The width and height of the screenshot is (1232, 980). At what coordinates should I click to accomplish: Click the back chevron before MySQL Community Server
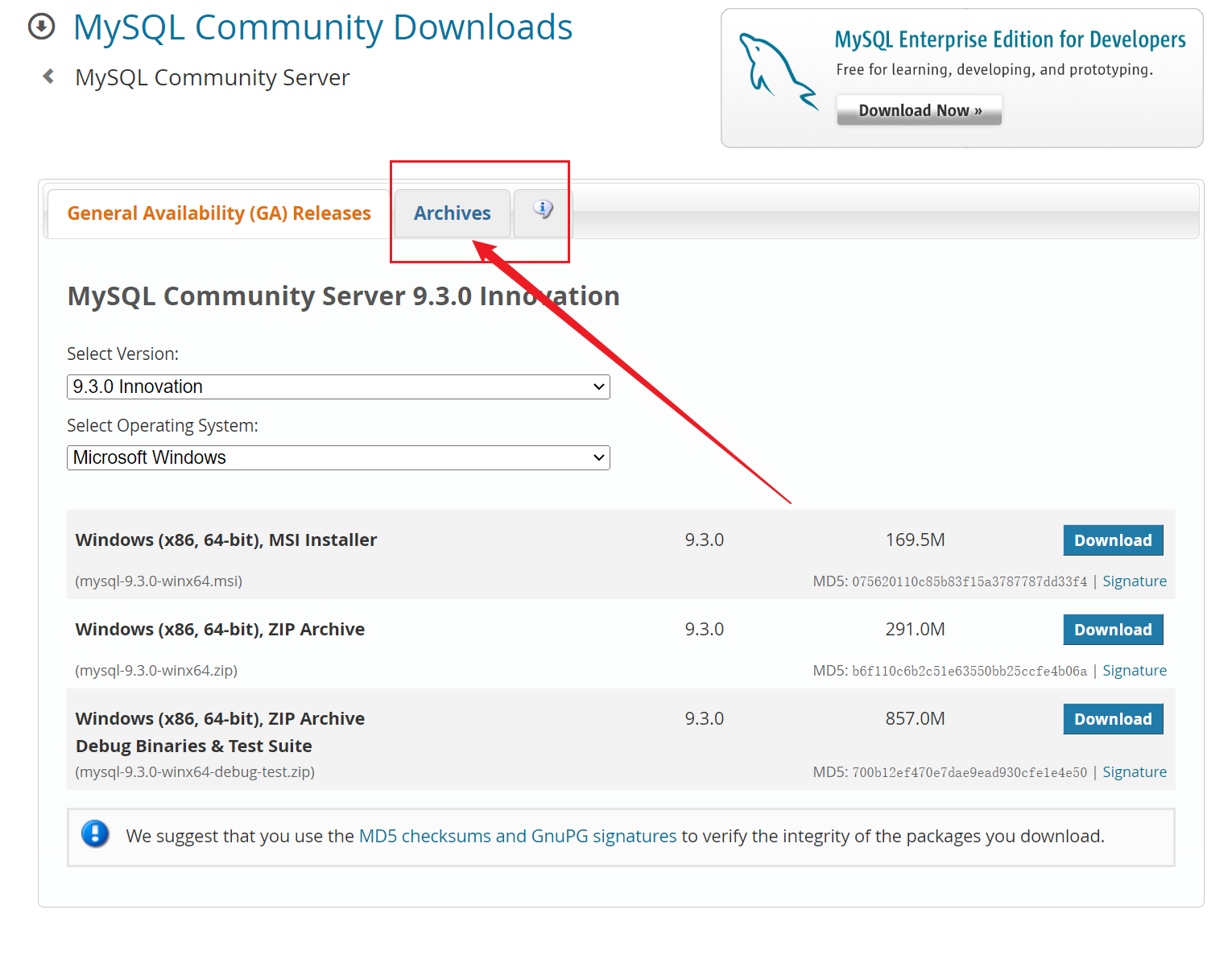point(48,76)
